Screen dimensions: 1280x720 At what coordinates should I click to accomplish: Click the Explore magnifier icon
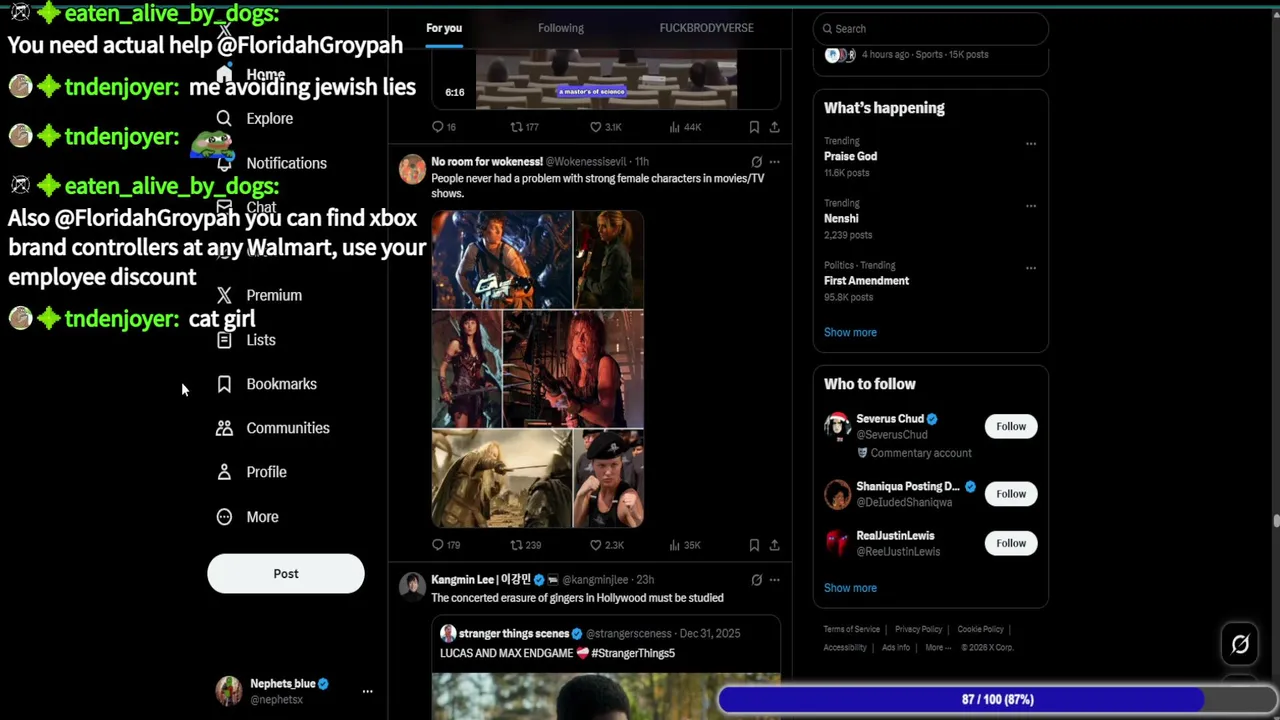pyautogui.click(x=224, y=118)
